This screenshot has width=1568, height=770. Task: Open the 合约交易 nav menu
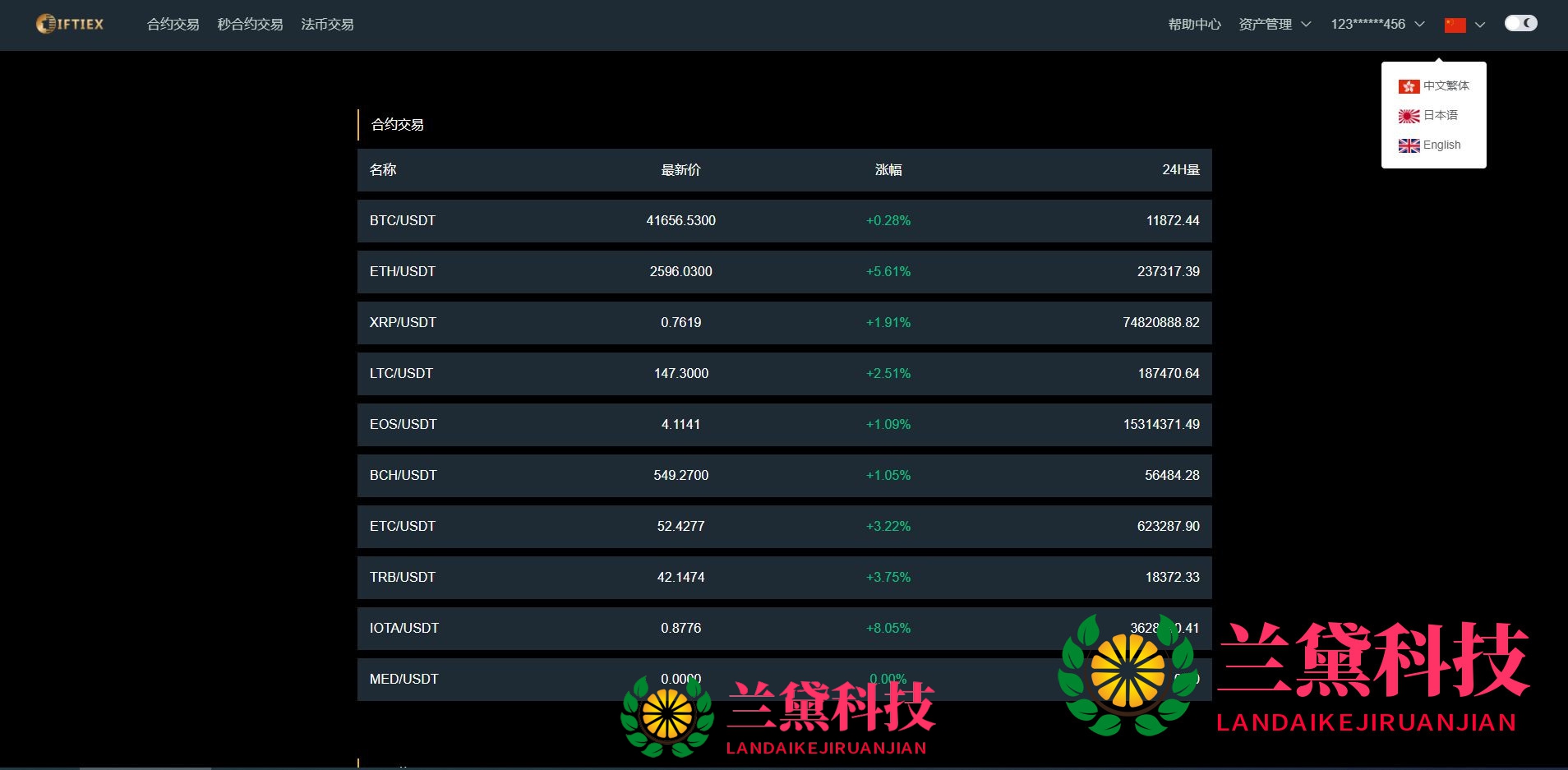coord(173,25)
